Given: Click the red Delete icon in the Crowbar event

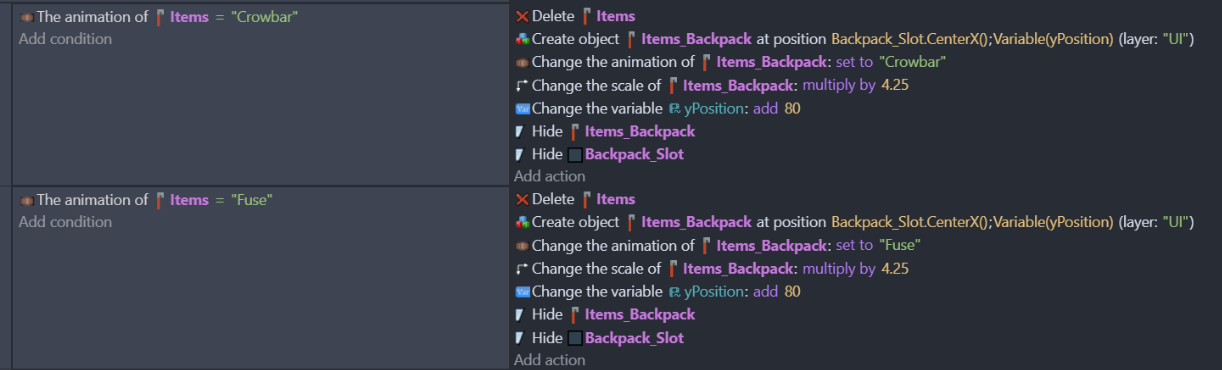Looking at the screenshot, I should 522,16.
